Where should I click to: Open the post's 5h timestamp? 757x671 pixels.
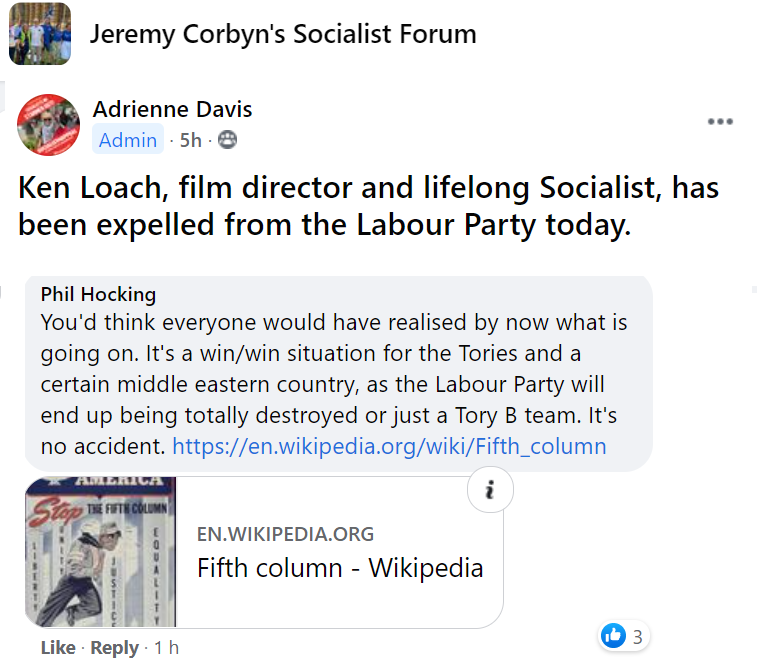pos(190,140)
